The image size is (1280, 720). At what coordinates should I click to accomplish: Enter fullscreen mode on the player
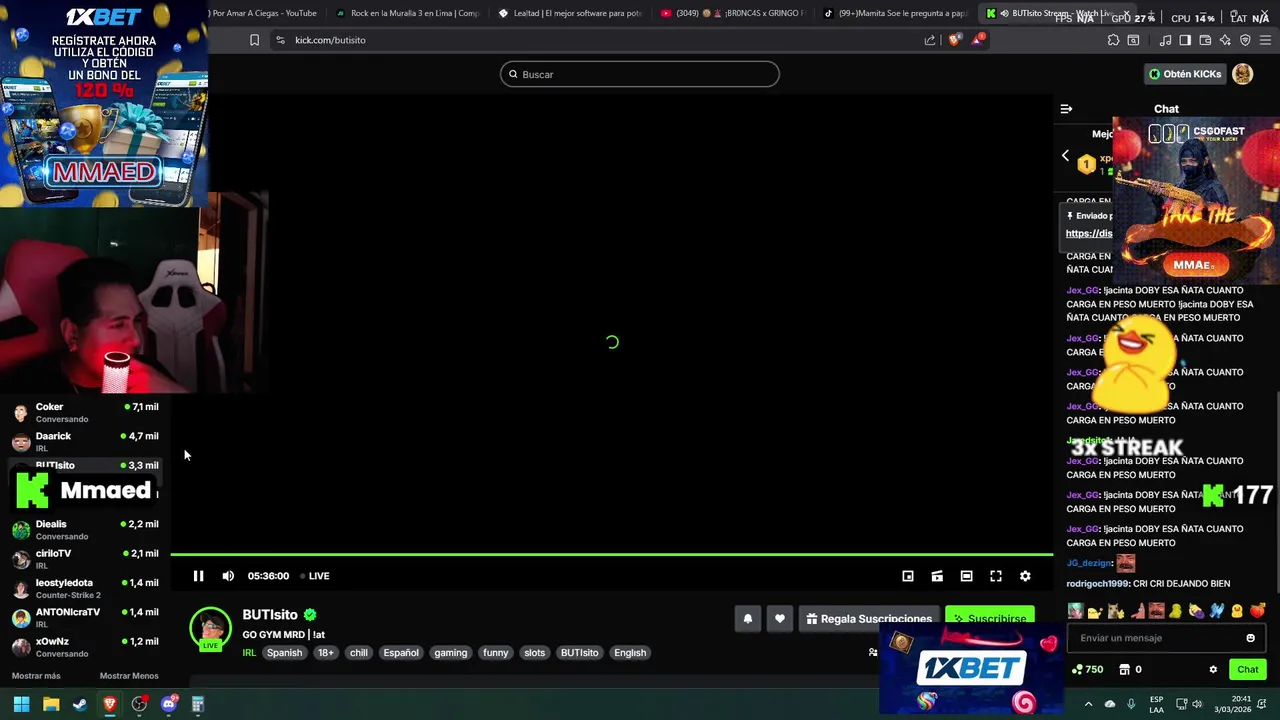click(996, 576)
